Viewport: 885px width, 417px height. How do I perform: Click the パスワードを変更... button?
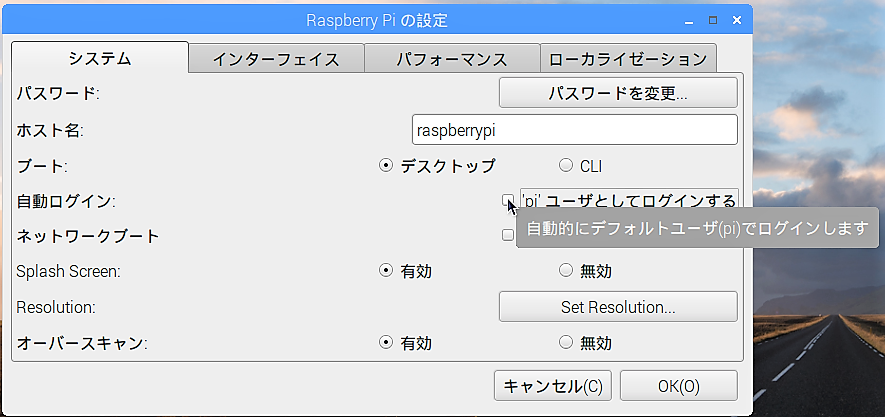coord(618,93)
